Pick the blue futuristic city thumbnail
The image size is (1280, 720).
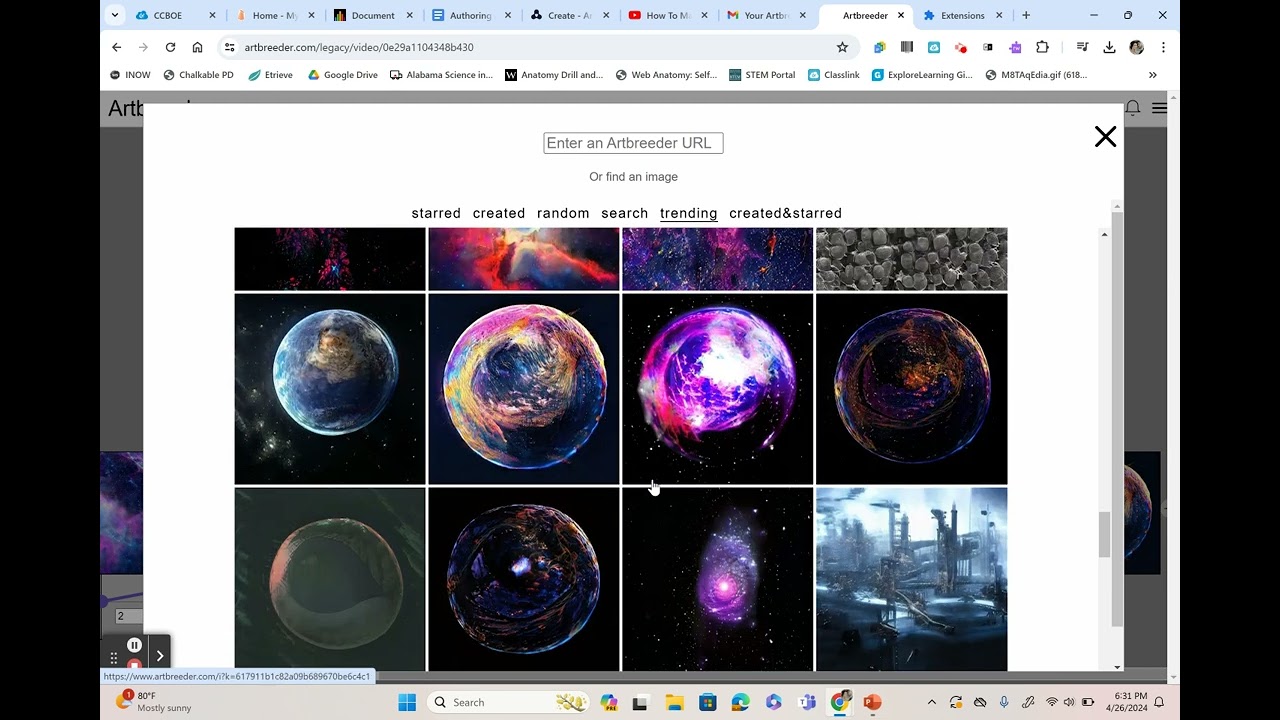coord(912,579)
